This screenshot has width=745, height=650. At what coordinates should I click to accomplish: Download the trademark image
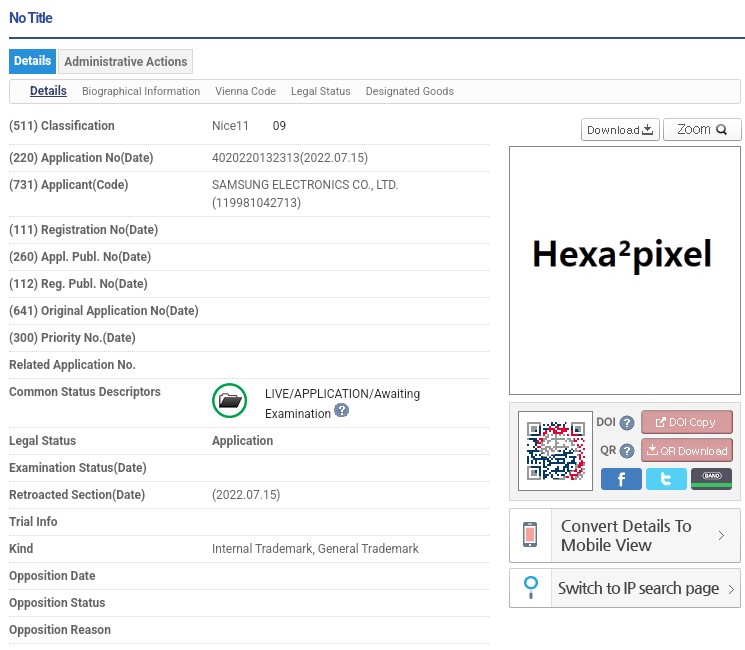tap(620, 130)
